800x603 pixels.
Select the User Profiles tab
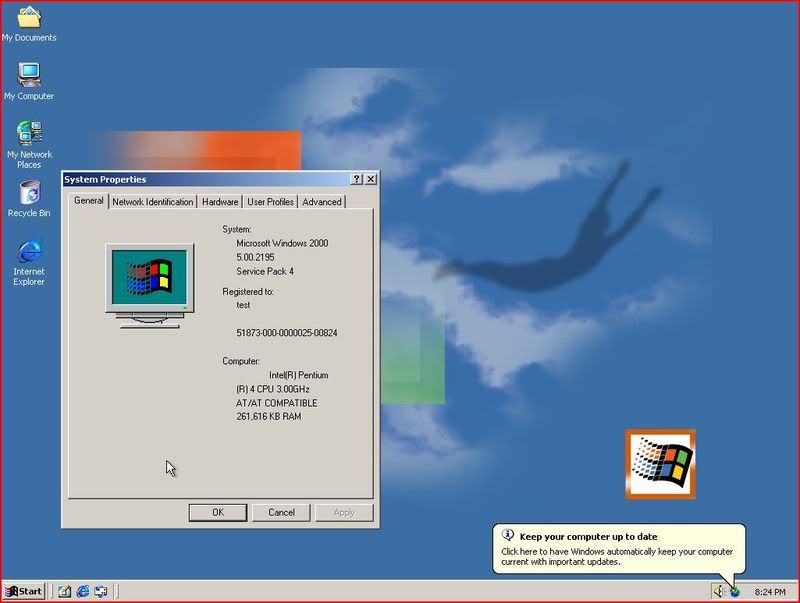pos(270,202)
